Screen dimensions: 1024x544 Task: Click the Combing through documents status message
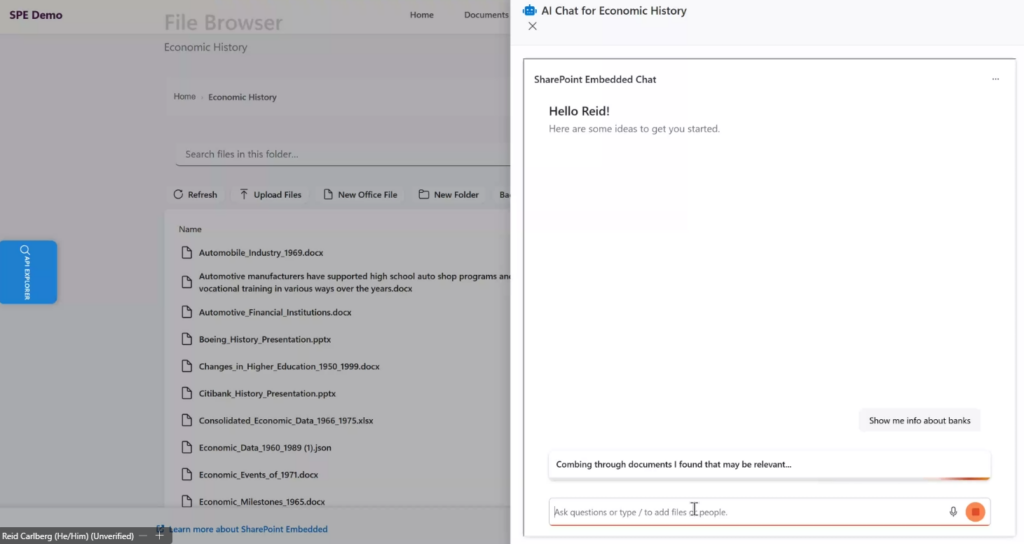click(x=769, y=464)
